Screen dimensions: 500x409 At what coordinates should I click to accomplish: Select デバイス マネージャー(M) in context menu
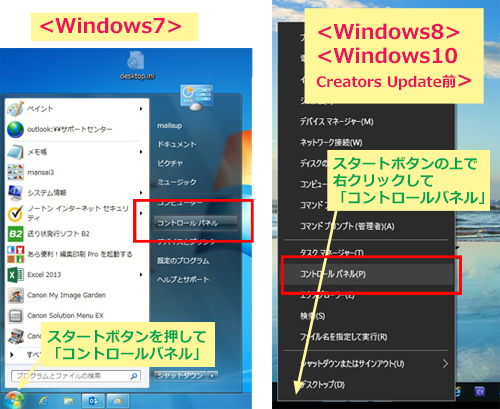(337, 122)
